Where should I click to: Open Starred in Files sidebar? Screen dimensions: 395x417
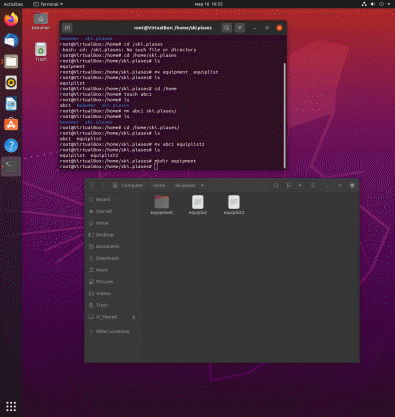point(113,211)
